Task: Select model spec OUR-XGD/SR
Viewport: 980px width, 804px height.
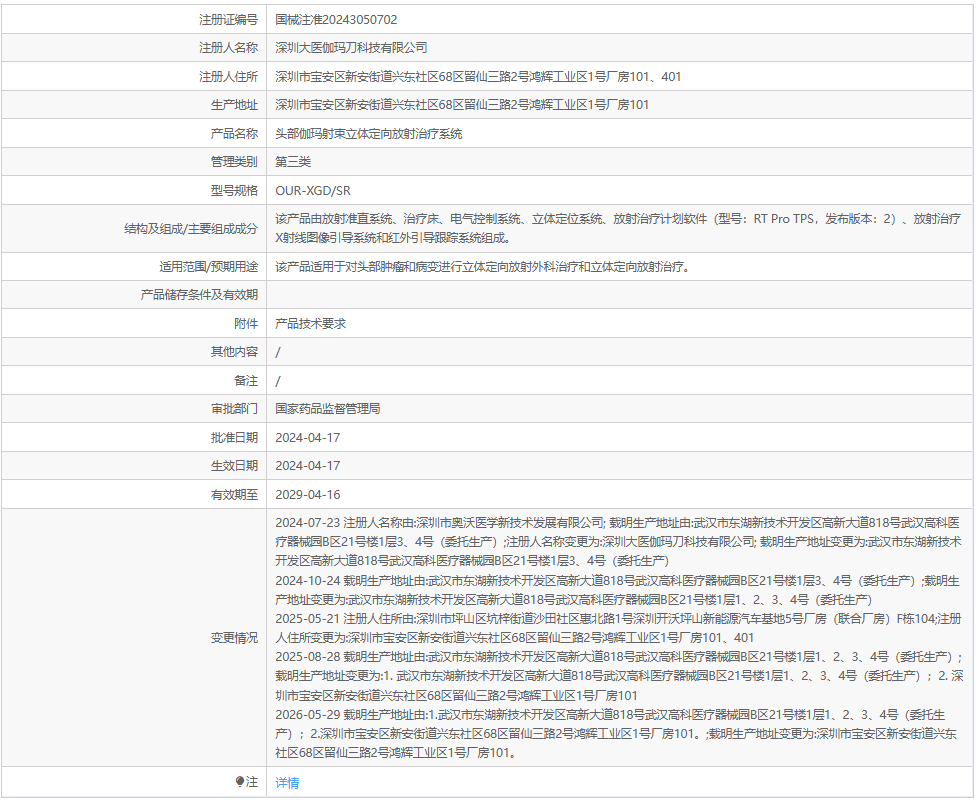Action: pyautogui.click(x=312, y=190)
